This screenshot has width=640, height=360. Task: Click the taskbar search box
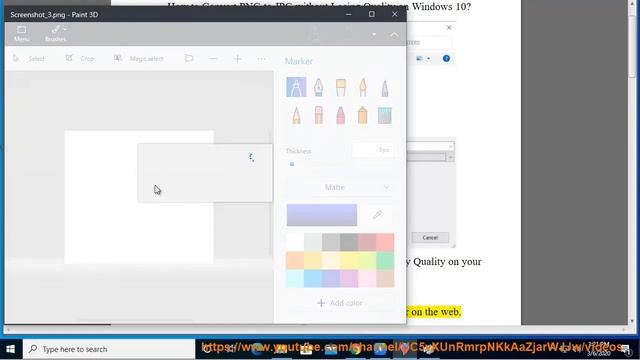point(109,349)
